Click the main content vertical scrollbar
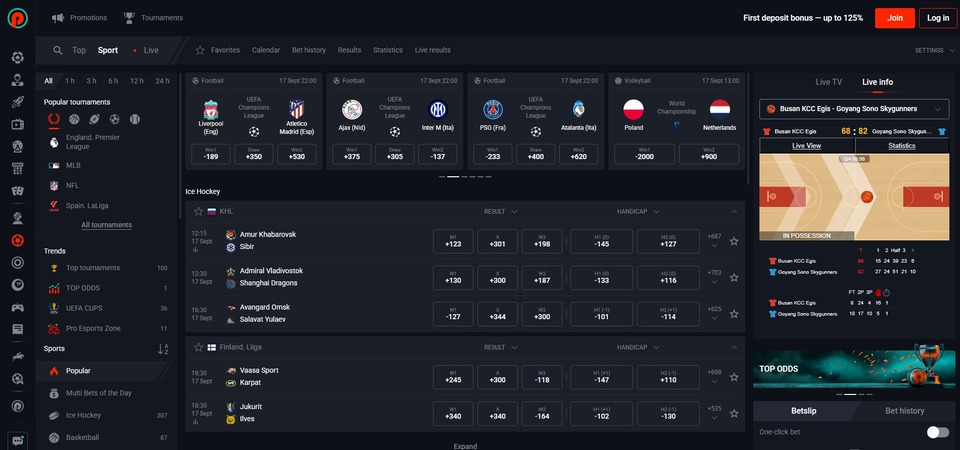 coord(748,129)
